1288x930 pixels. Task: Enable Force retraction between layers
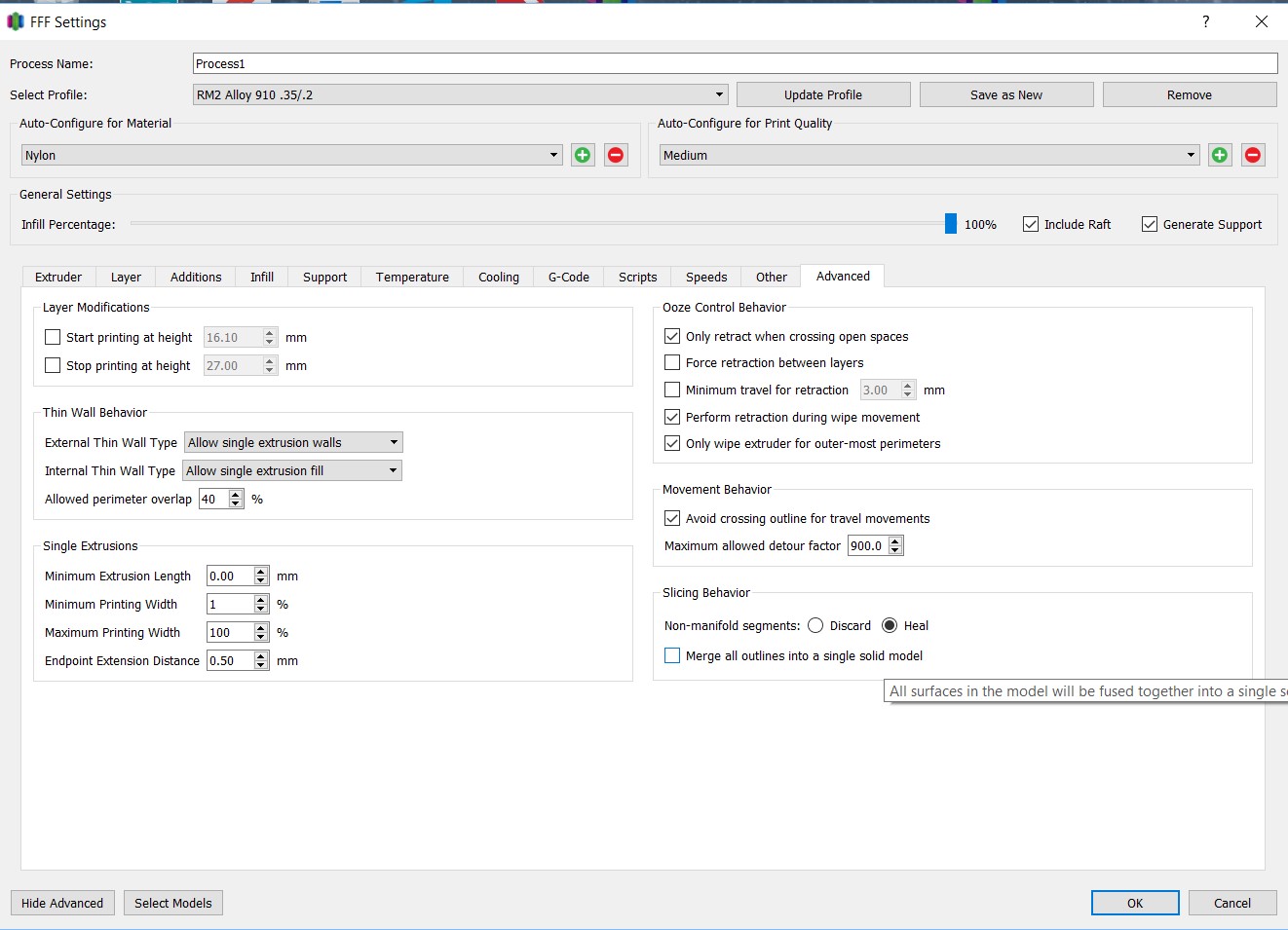pyautogui.click(x=672, y=362)
